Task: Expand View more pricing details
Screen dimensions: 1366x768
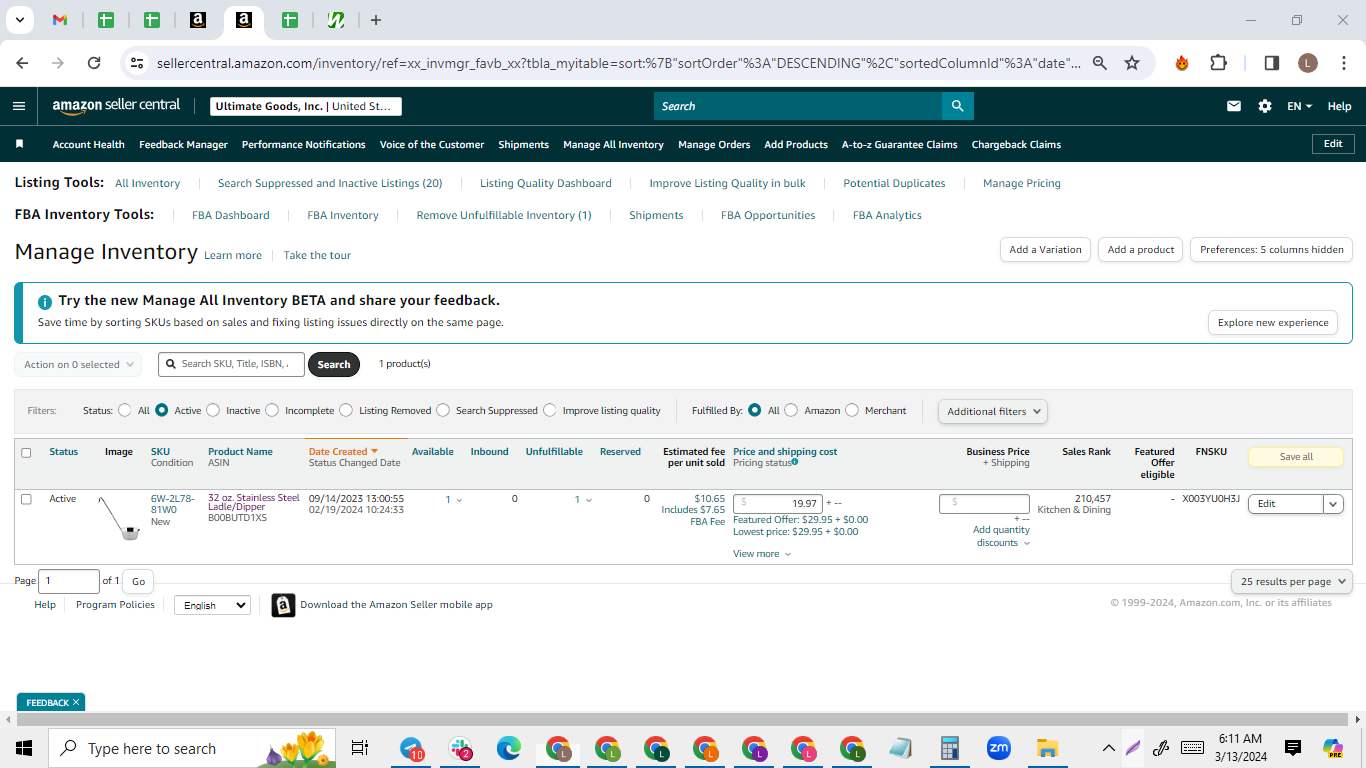Action: tap(762, 554)
